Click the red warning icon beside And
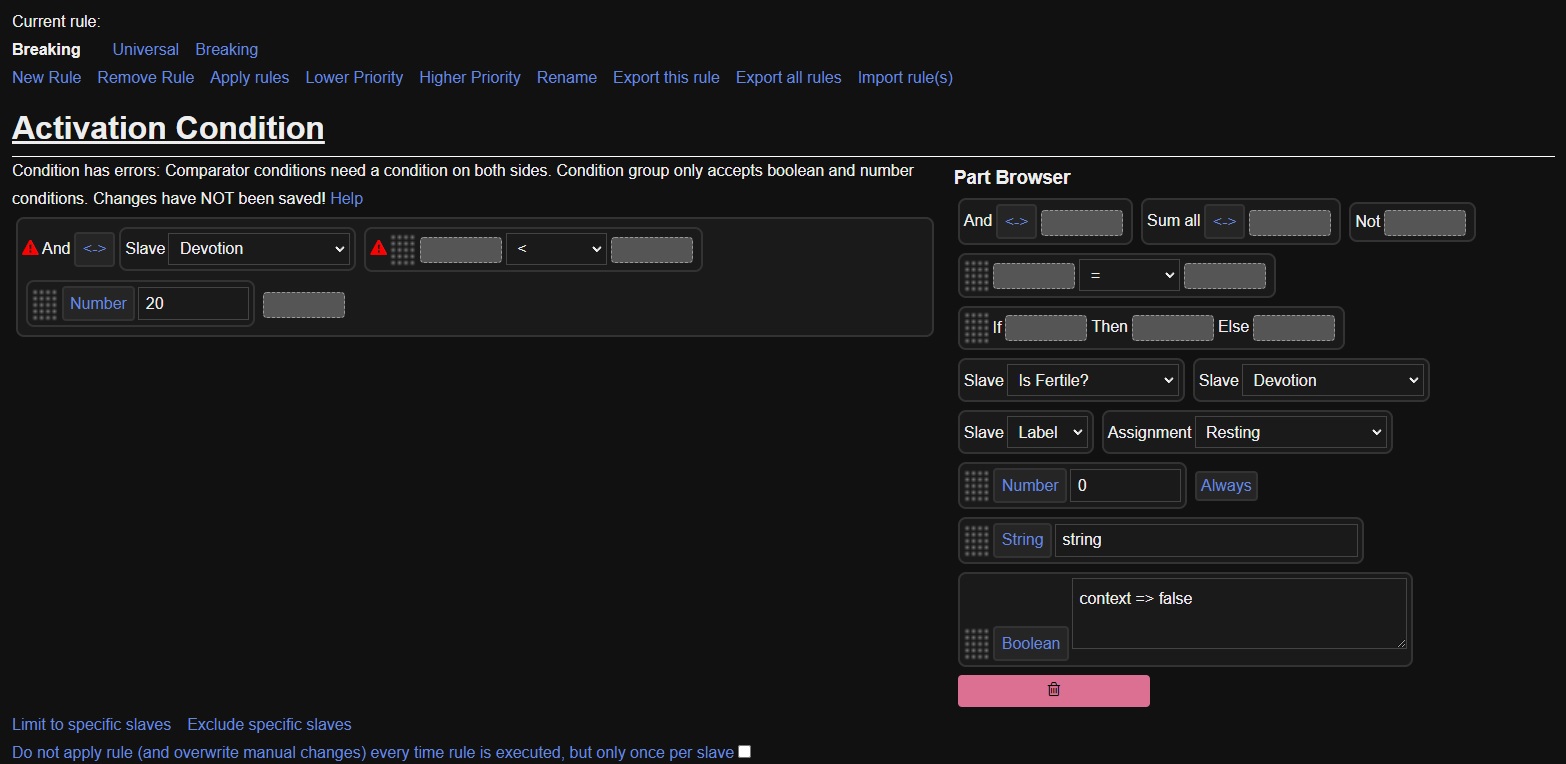Screen dimensions: 1566x764 [x=30, y=248]
